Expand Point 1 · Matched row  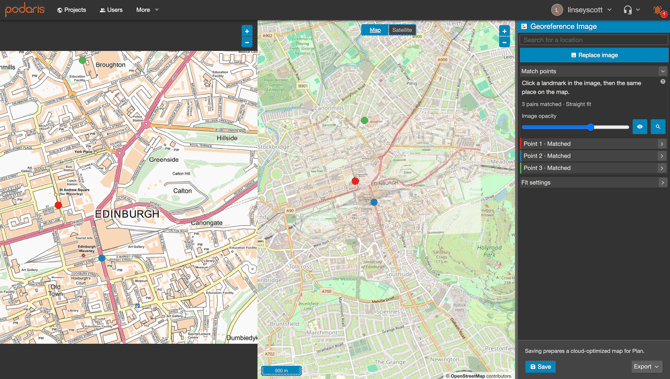point(594,144)
